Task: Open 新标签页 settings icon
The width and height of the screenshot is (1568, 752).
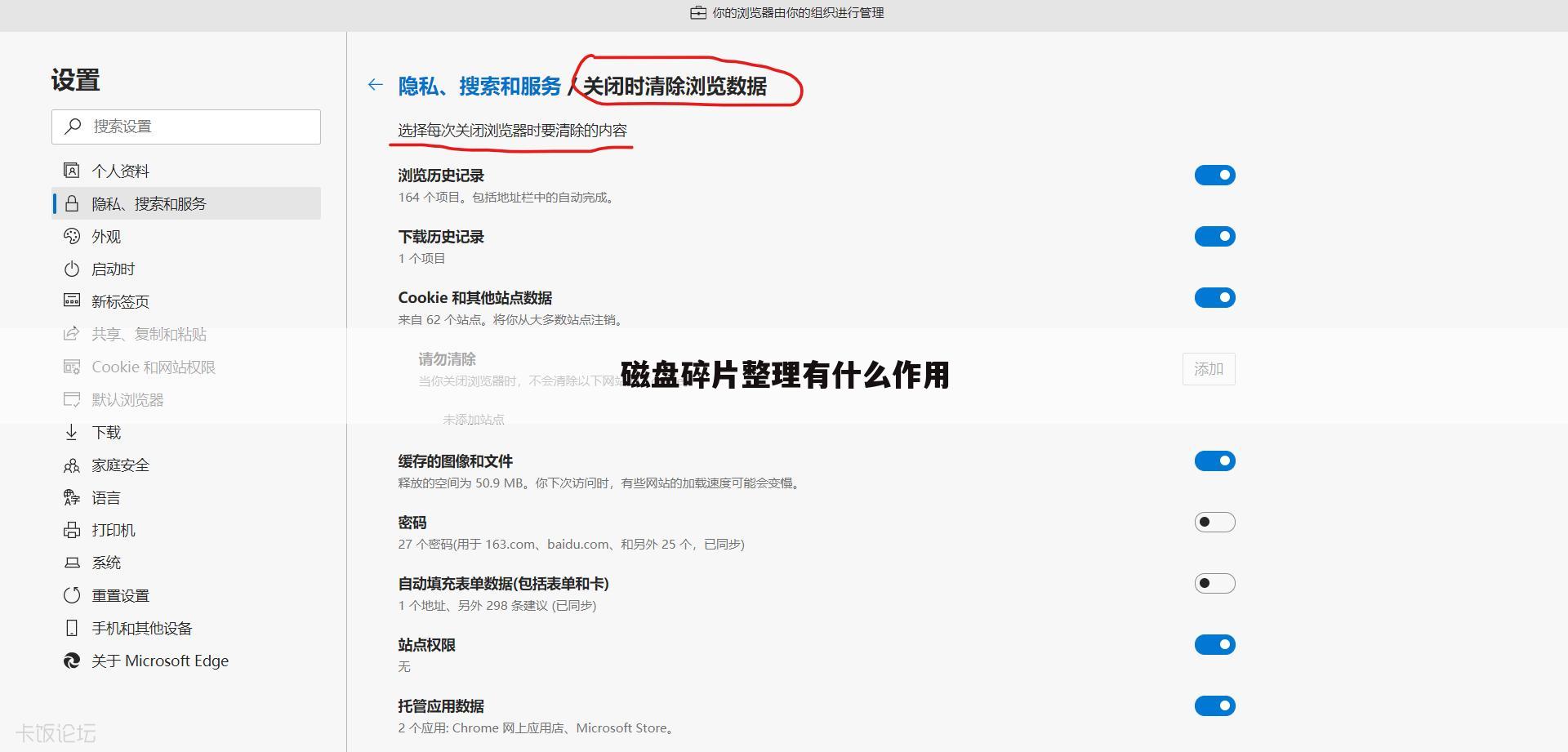Action: coord(73,301)
